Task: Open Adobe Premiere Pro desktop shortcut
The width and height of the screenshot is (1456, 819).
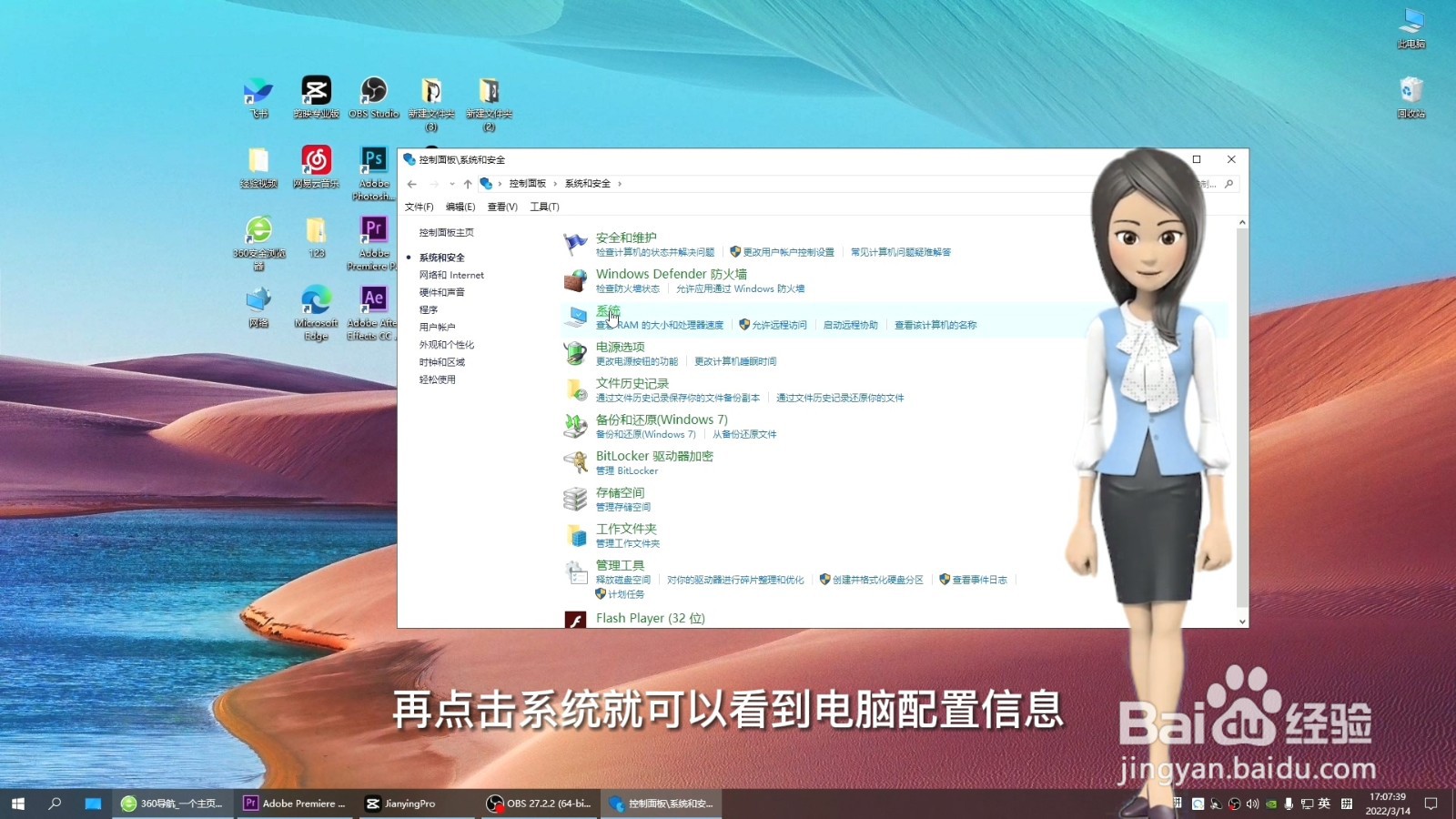Action: (x=374, y=244)
